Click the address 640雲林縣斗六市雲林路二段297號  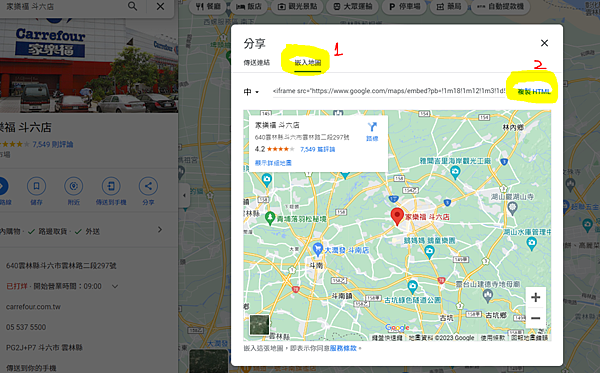[61, 265]
